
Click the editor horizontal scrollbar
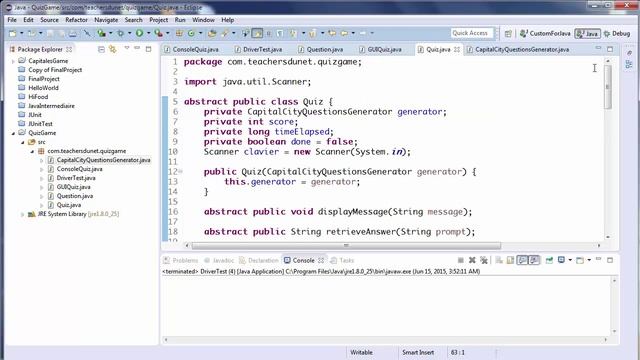[346, 245]
